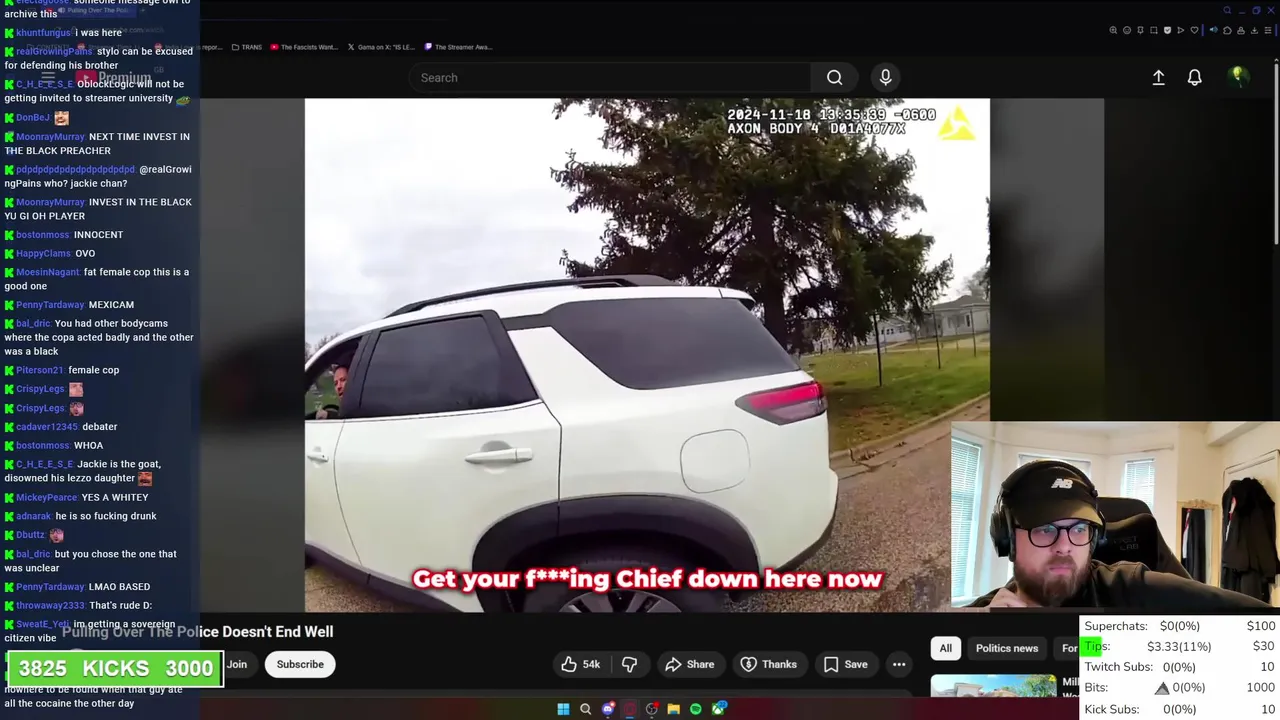Open browser extensions cube icon
The width and height of the screenshot is (1280, 720).
click(x=1227, y=30)
